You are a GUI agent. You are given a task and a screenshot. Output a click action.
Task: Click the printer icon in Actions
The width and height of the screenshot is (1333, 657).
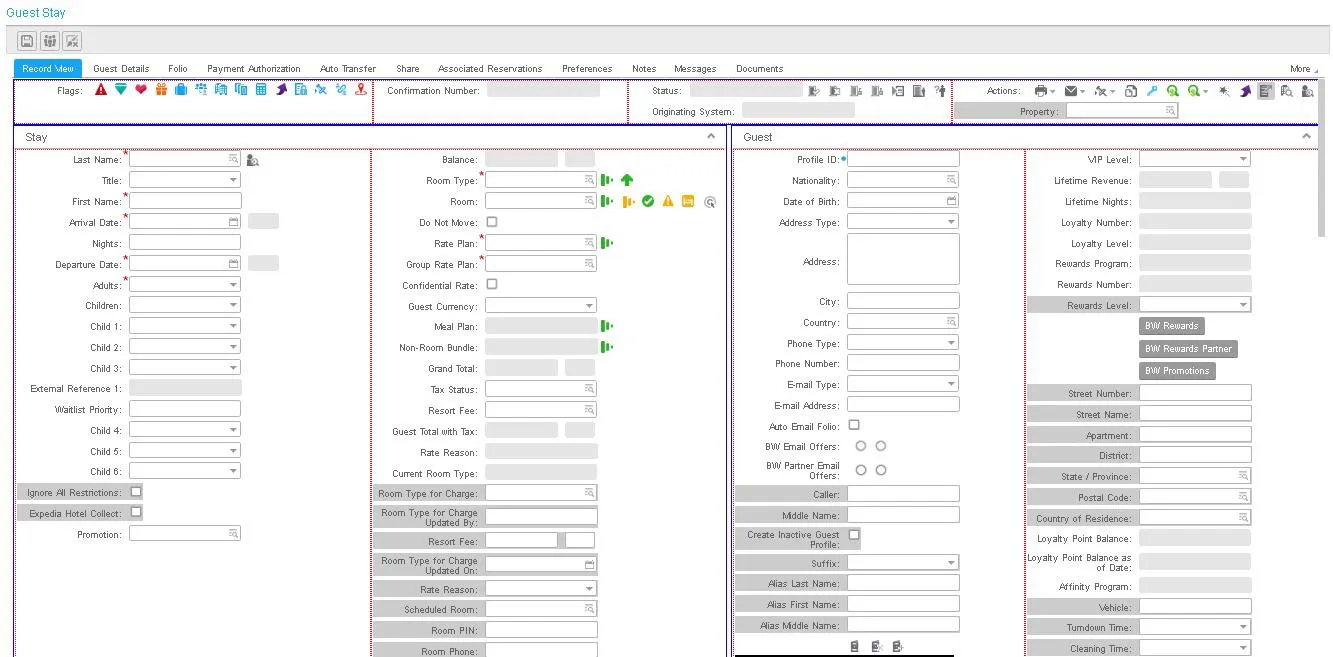click(x=1041, y=91)
